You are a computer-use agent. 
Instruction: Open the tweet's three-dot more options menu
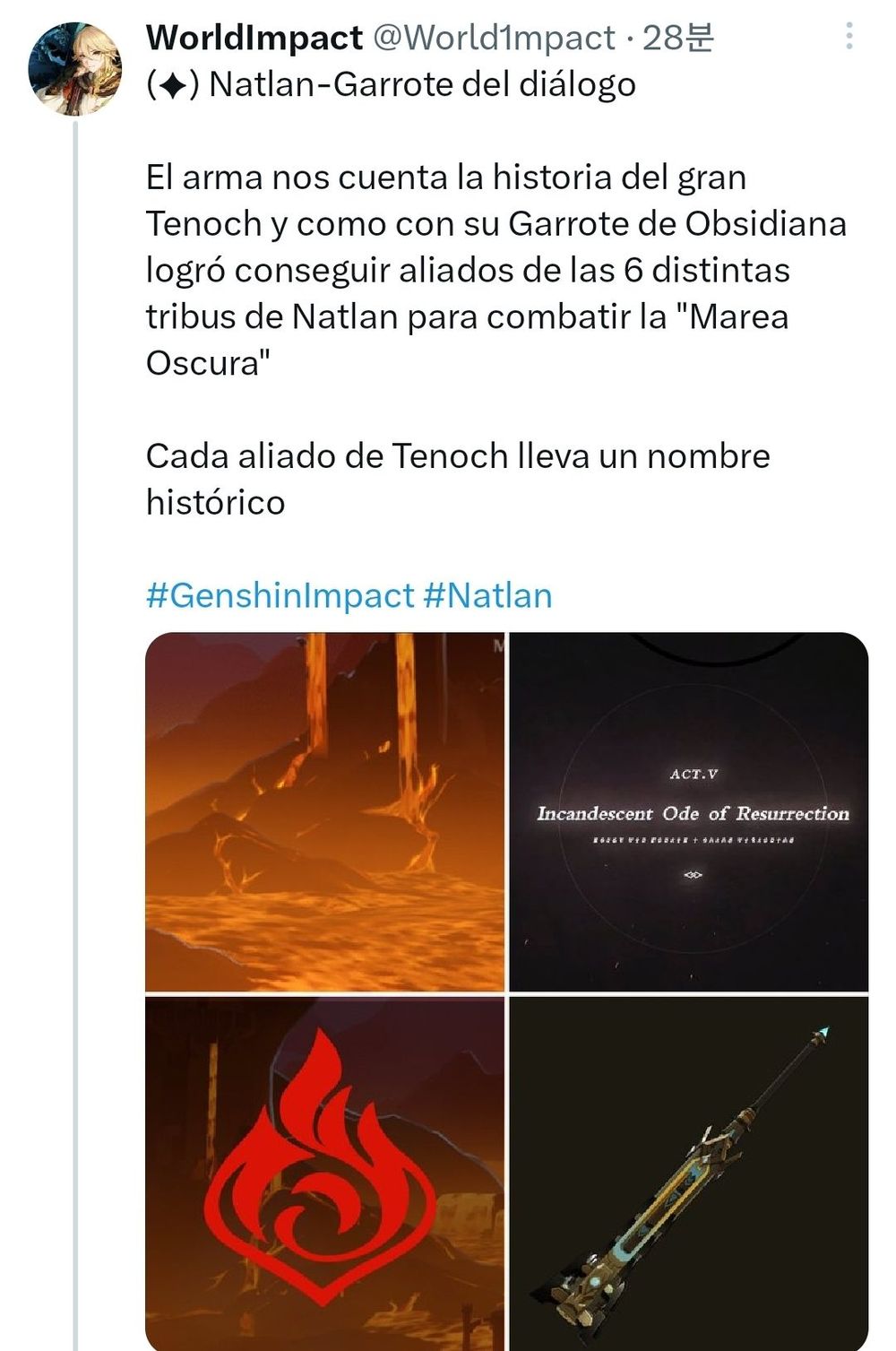(x=849, y=36)
